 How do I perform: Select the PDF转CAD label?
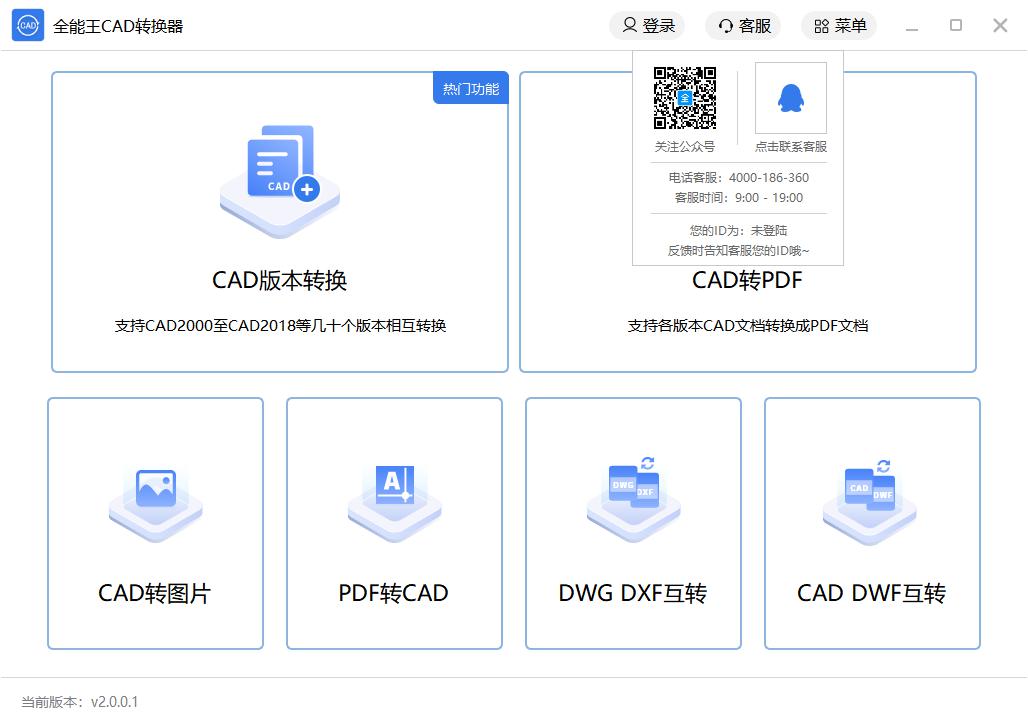pos(393,593)
